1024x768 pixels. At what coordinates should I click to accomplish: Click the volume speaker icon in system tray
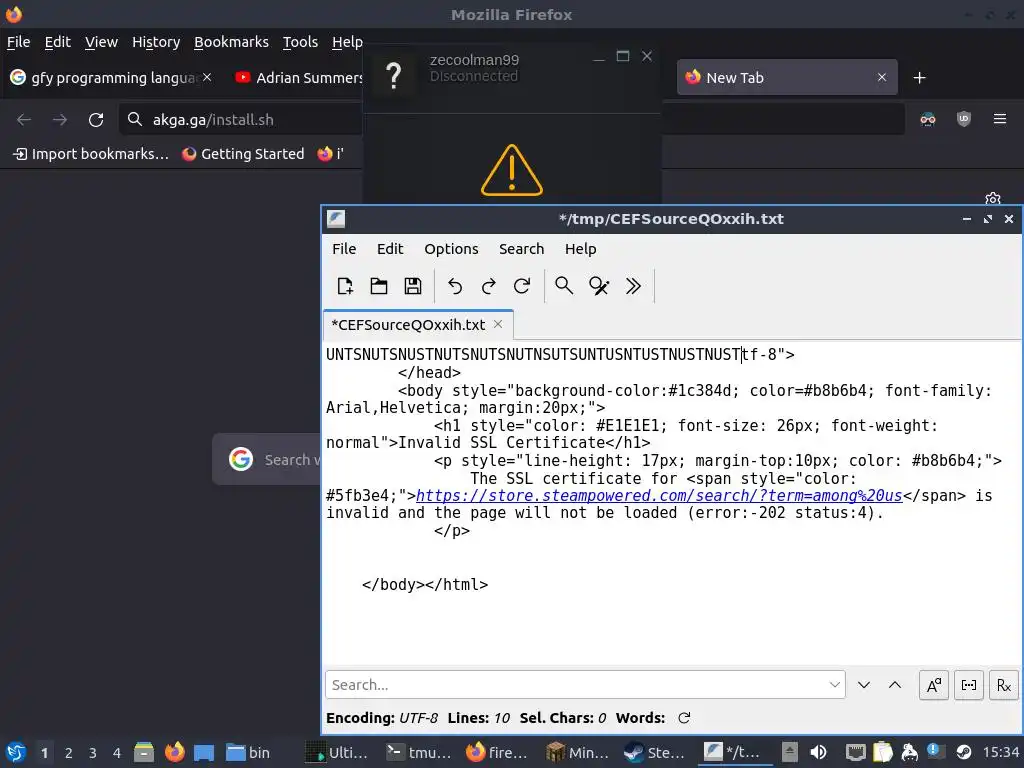click(818, 752)
